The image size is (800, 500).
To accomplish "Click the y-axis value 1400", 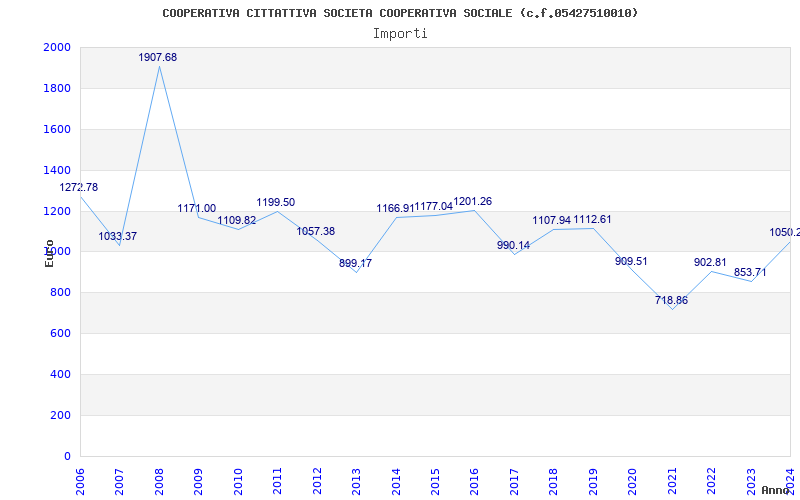I will (57, 170).
